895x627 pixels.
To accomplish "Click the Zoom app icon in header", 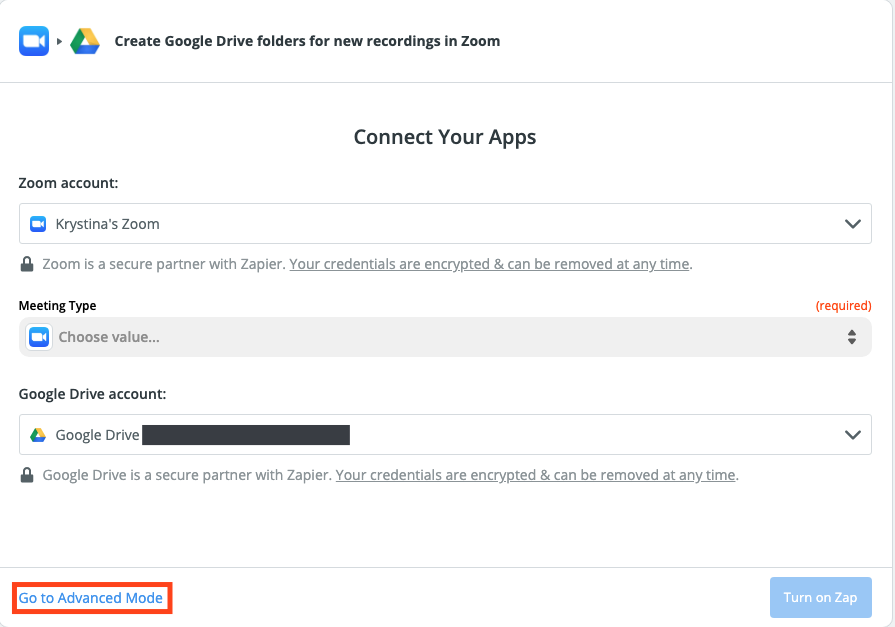I will 34,41.
